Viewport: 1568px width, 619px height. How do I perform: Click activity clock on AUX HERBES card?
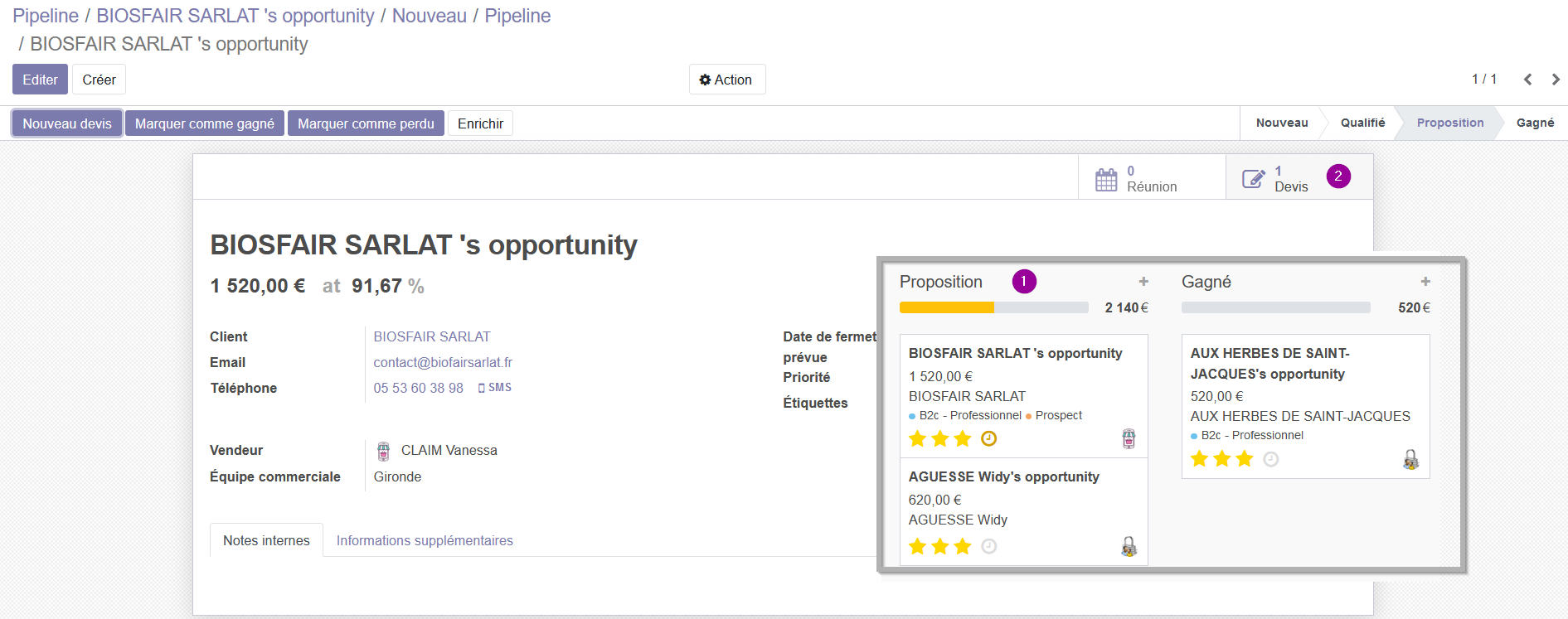click(x=1270, y=459)
